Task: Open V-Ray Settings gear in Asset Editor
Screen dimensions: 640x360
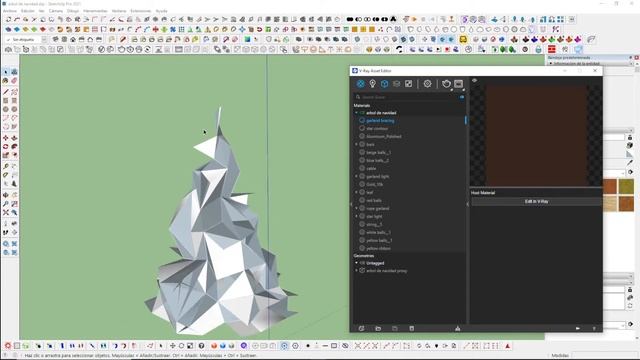Action: [x=427, y=84]
